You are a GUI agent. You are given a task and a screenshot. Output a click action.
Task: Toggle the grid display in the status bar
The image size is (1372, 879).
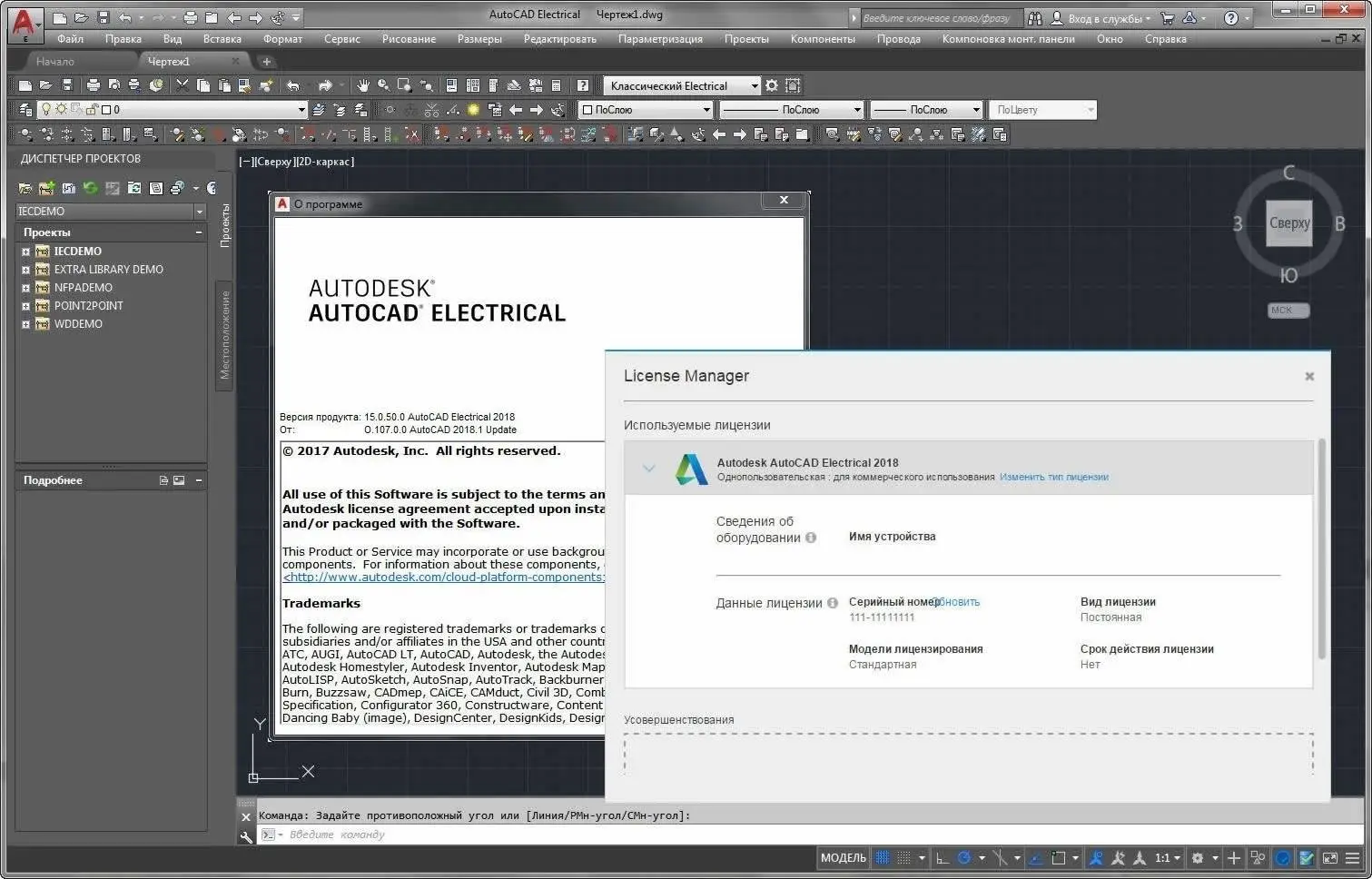(882, 857)
